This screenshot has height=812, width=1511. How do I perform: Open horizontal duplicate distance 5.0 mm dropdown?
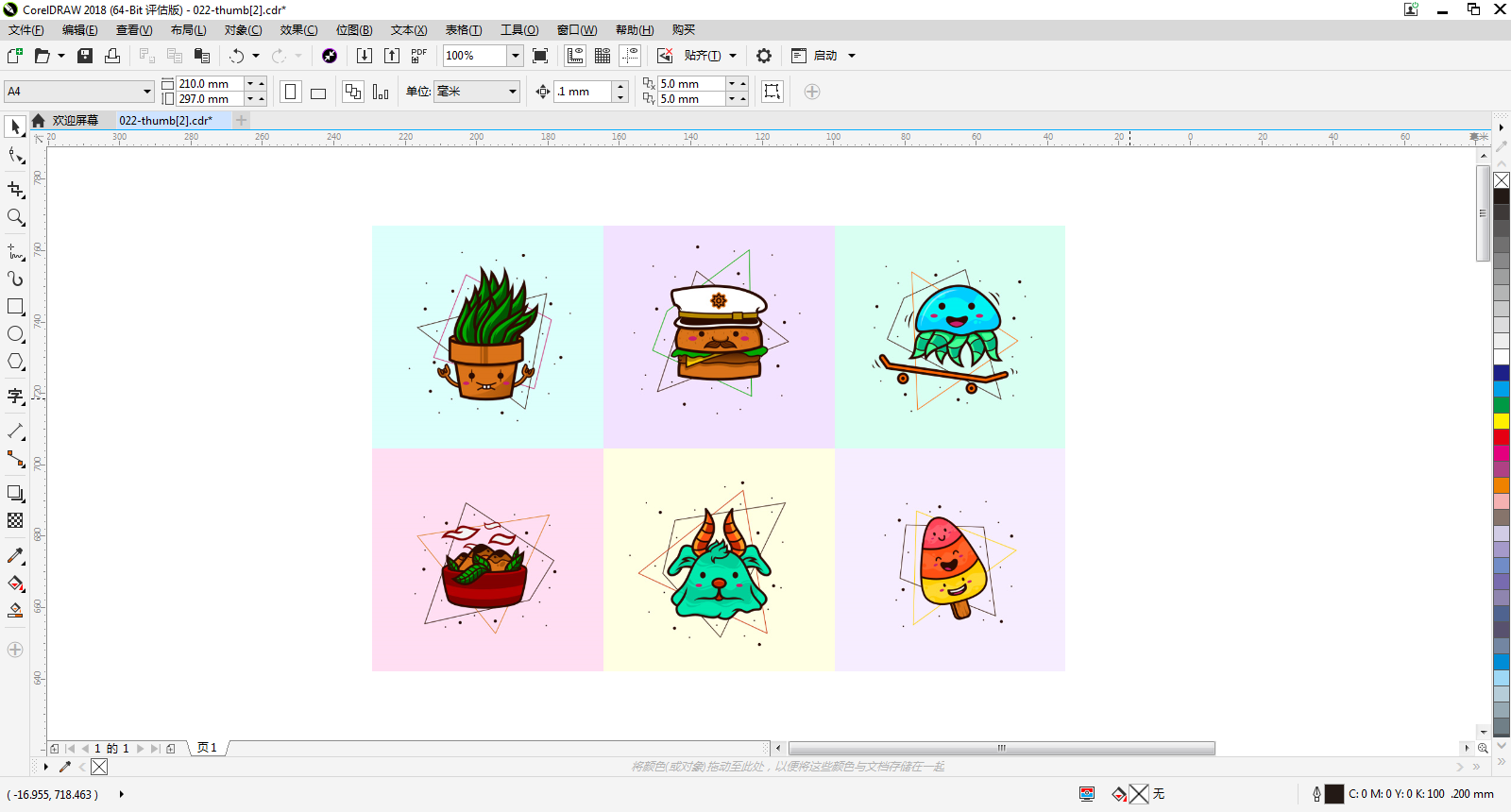(732, 84)
